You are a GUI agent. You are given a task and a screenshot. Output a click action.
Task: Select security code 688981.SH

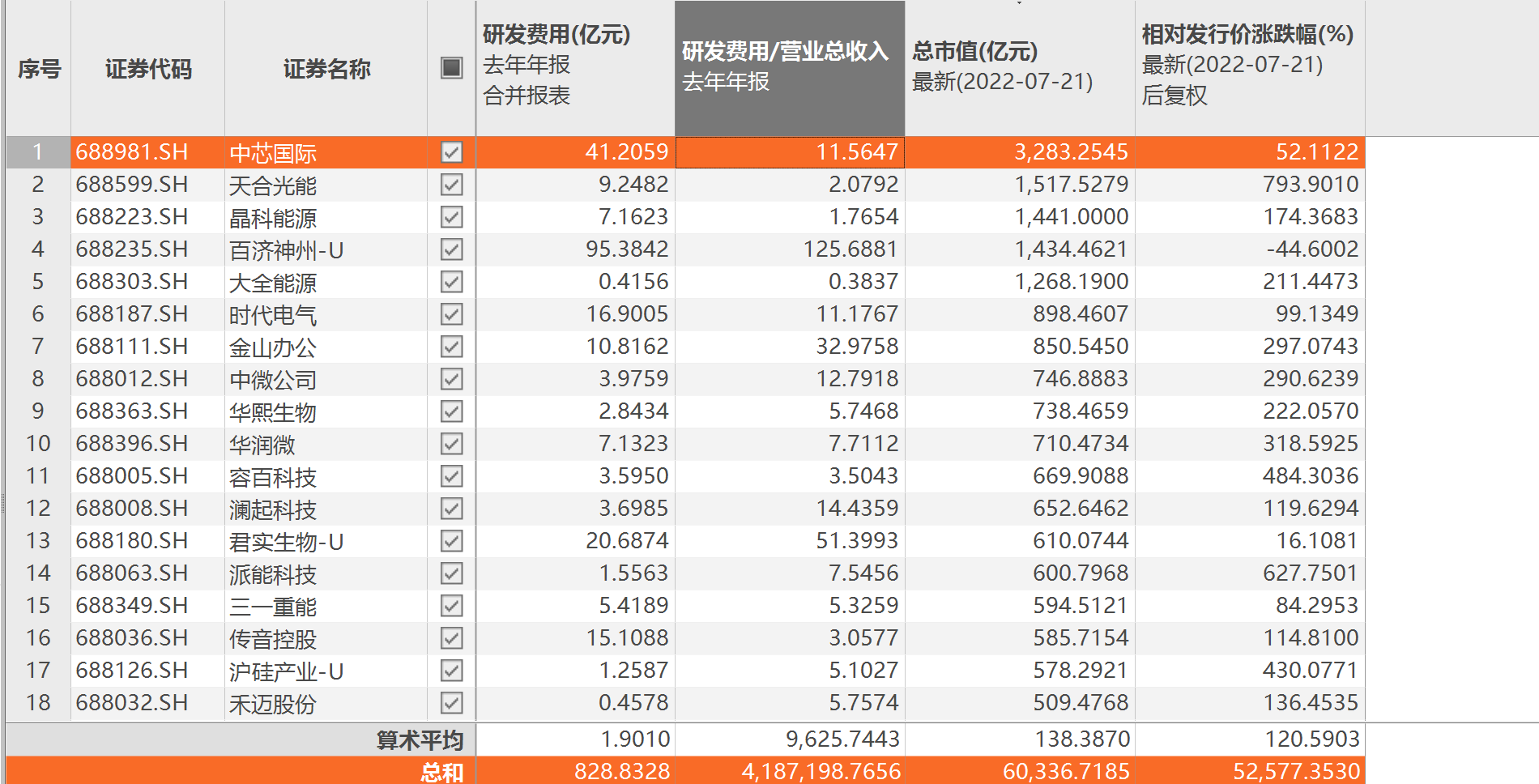tap(132, 152)
